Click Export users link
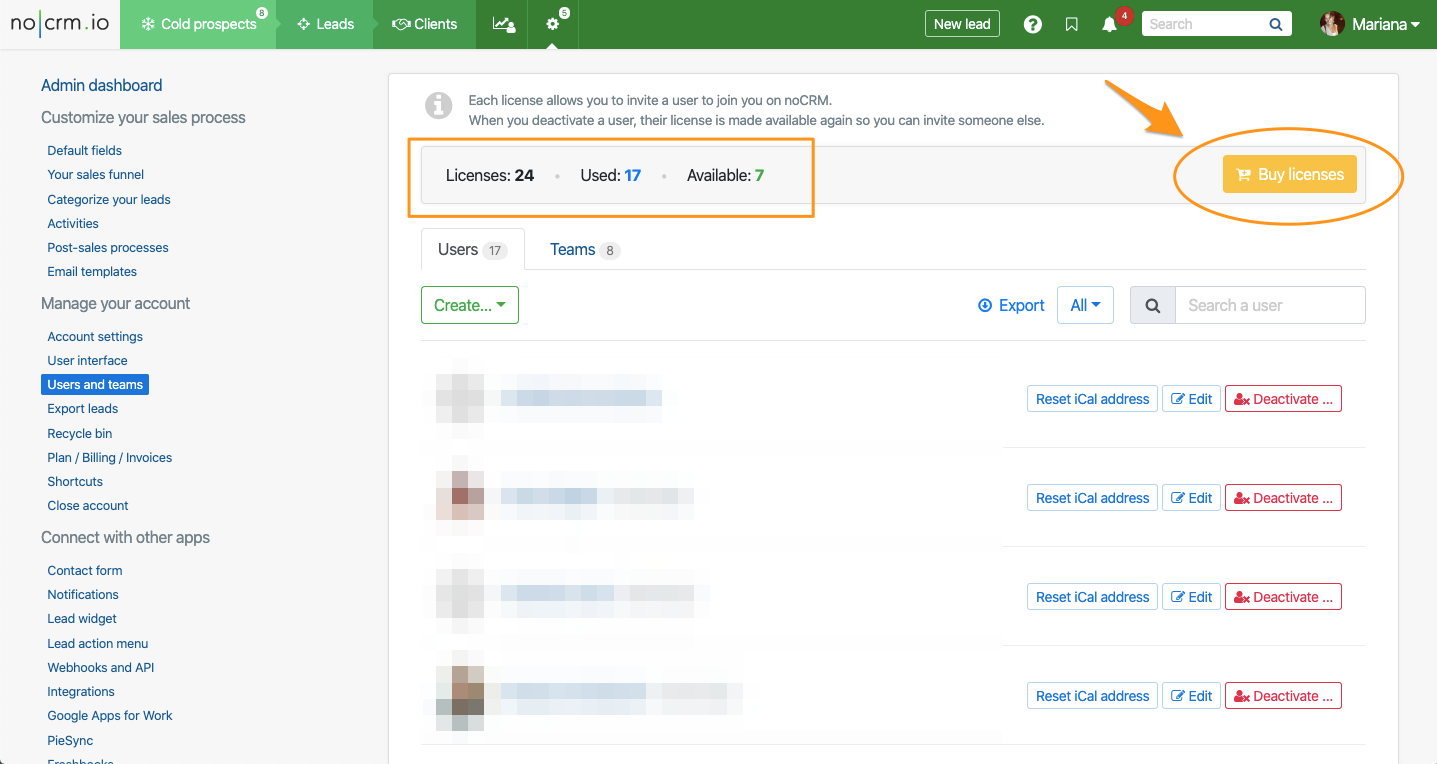Viewport: 1437px width, 764px height. pos(1011,306)
